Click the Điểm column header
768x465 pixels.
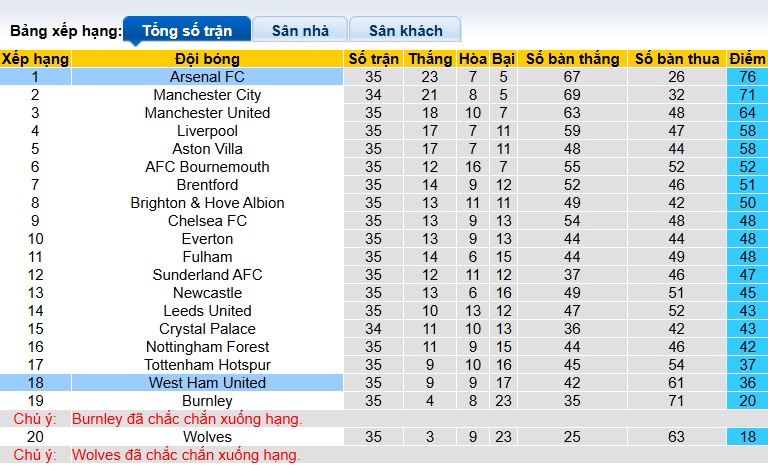(x=747, y=59)
